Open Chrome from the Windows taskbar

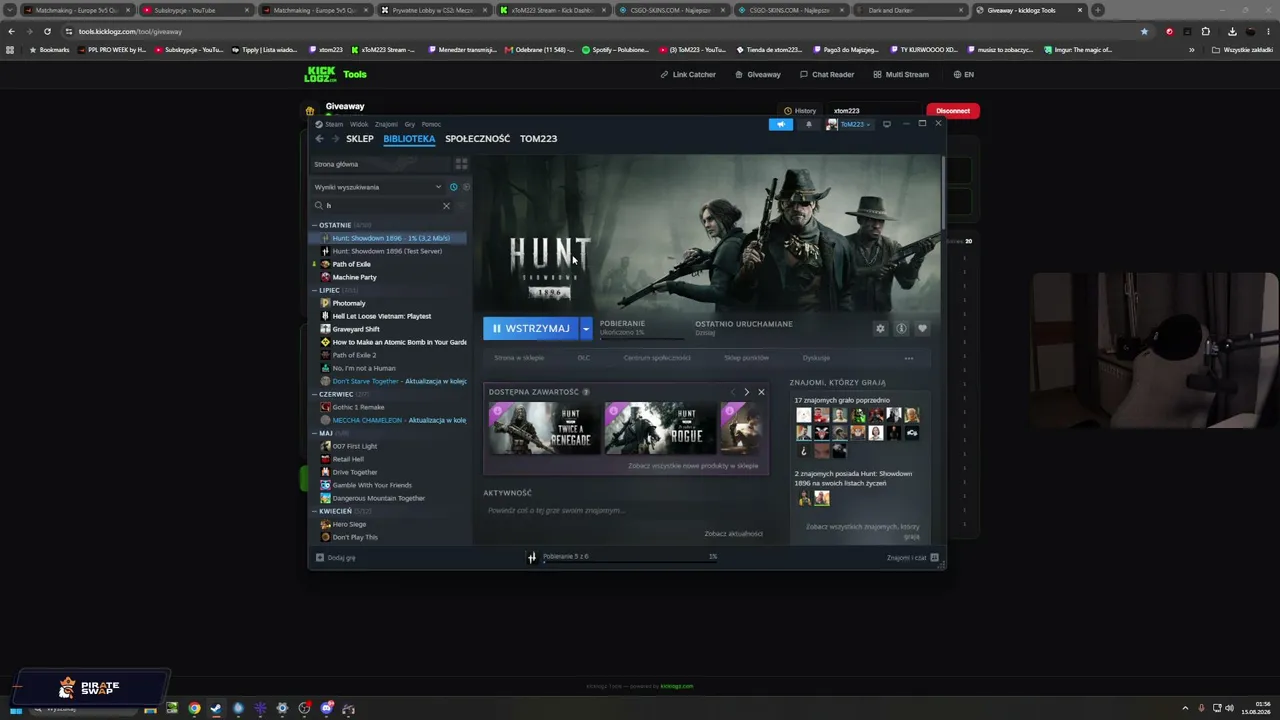194,709
